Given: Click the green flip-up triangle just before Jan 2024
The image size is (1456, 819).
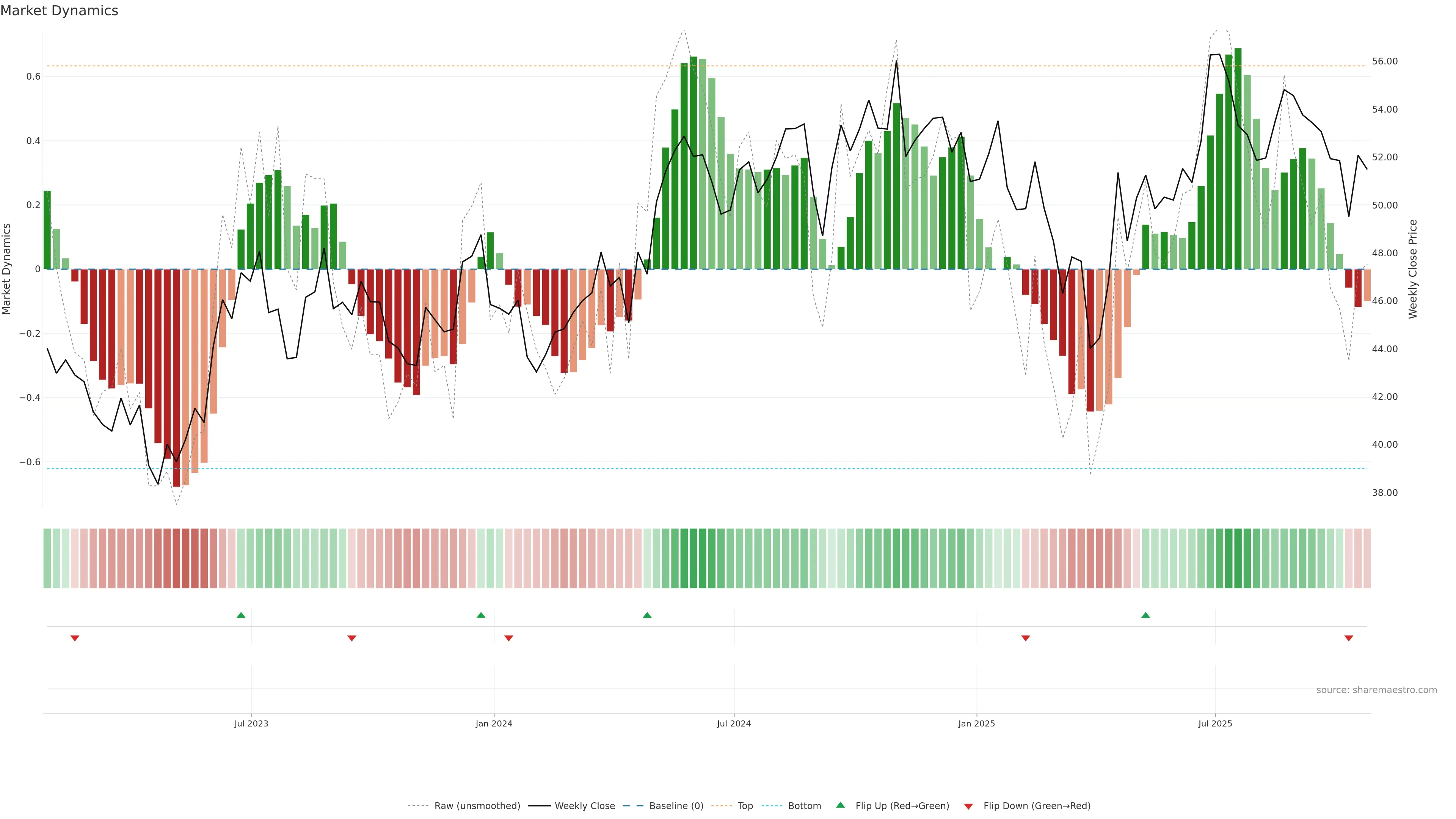Looking at the screenshot, I should (481, 615).
